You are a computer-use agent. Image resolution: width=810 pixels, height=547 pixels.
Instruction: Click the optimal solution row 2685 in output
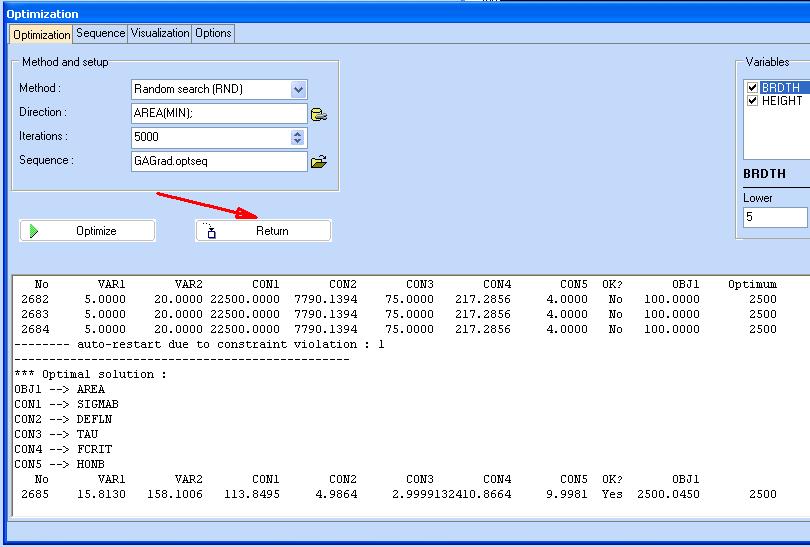[x=400, y=494]
